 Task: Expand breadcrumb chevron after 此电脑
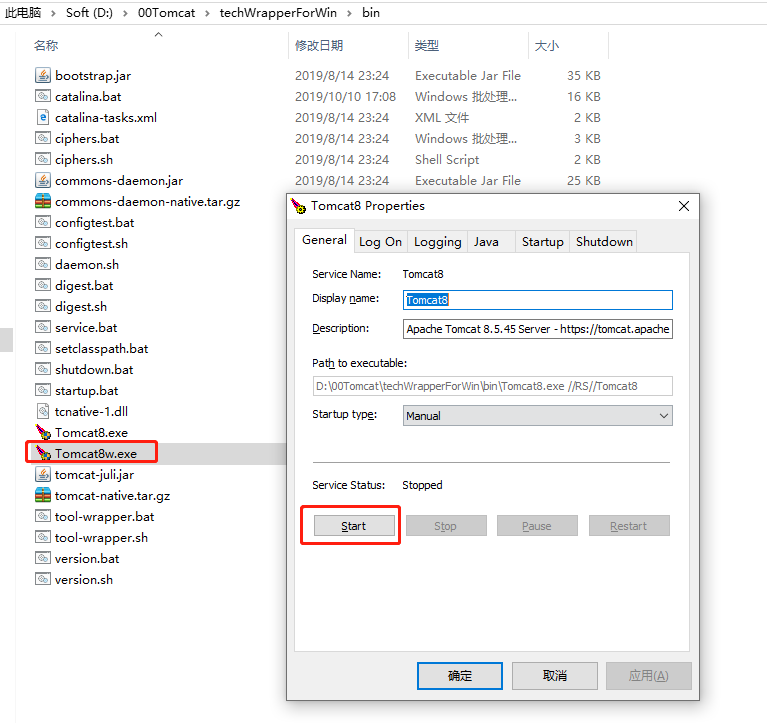[x=53, y=13]
